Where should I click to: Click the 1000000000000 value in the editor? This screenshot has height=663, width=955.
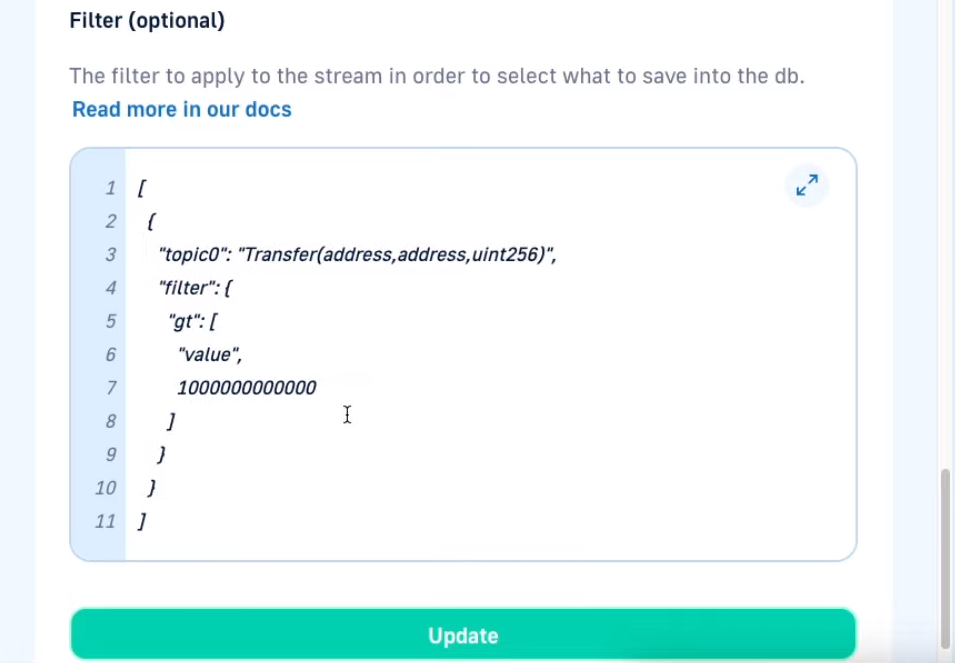click(x=247, y=388)
